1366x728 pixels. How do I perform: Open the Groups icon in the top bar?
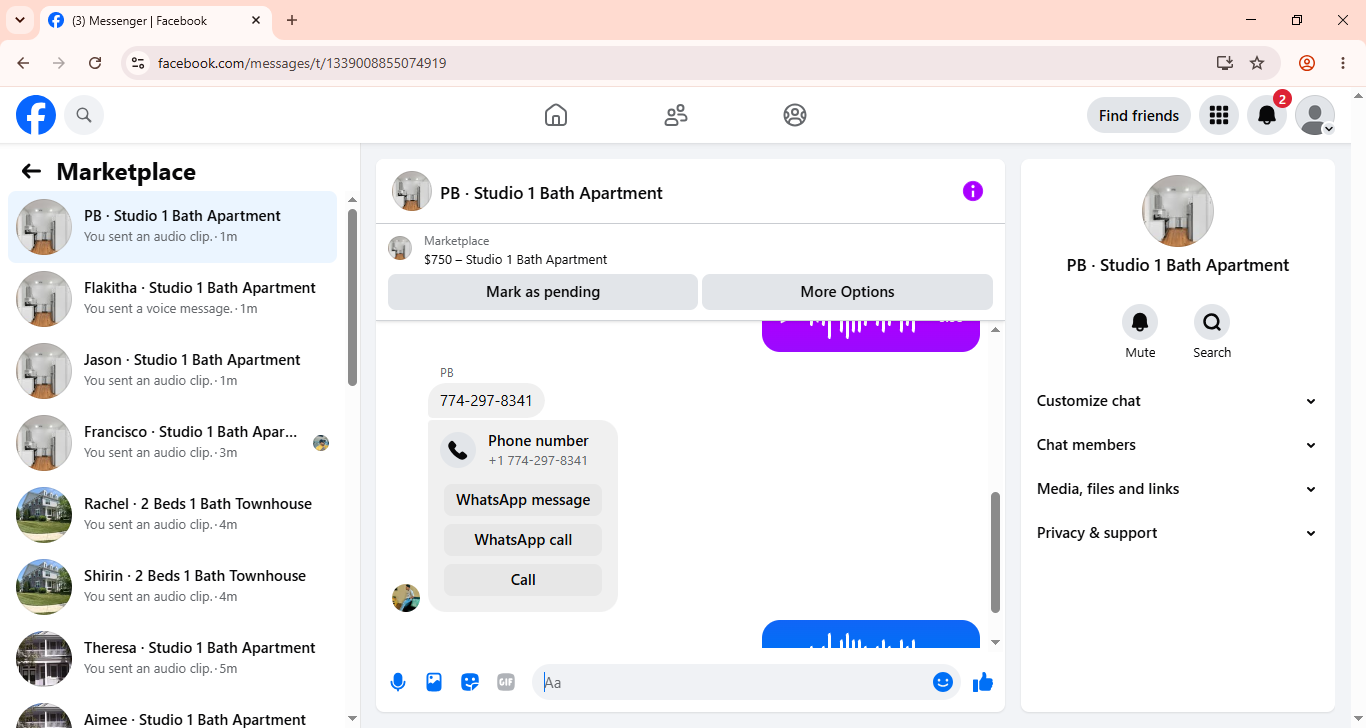coord(795,115)
